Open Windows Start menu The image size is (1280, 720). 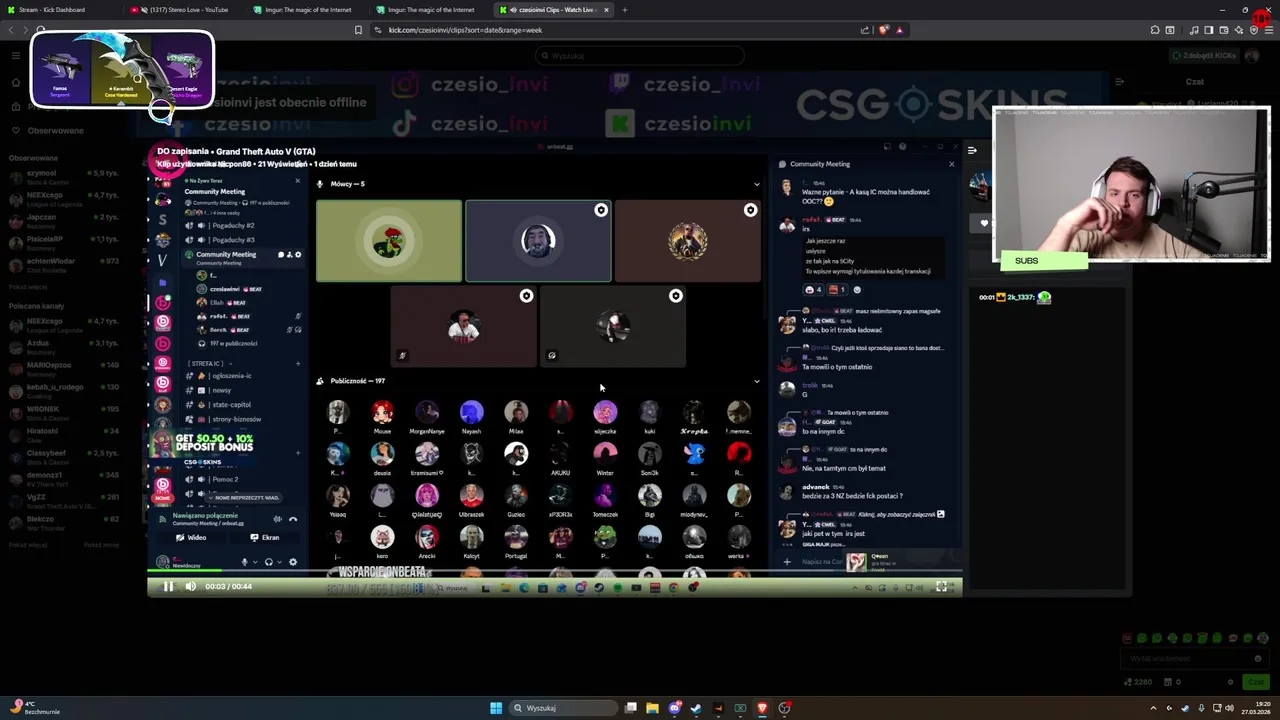point(496,708)
